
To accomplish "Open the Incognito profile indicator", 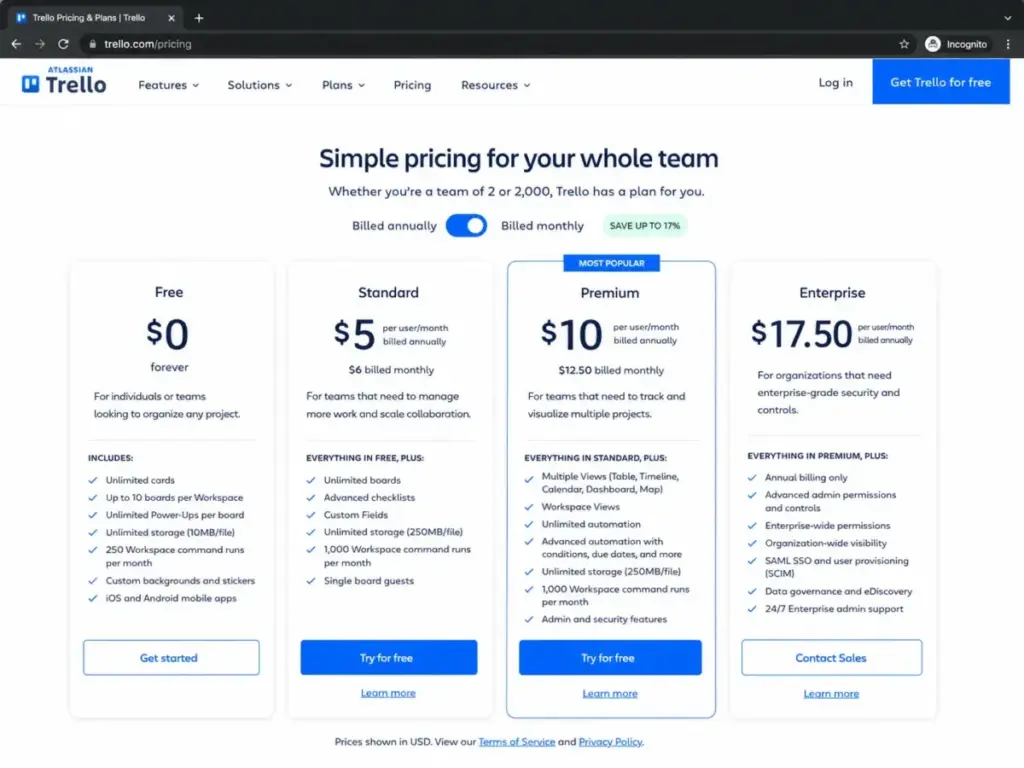I will click(x=957, y=44).
